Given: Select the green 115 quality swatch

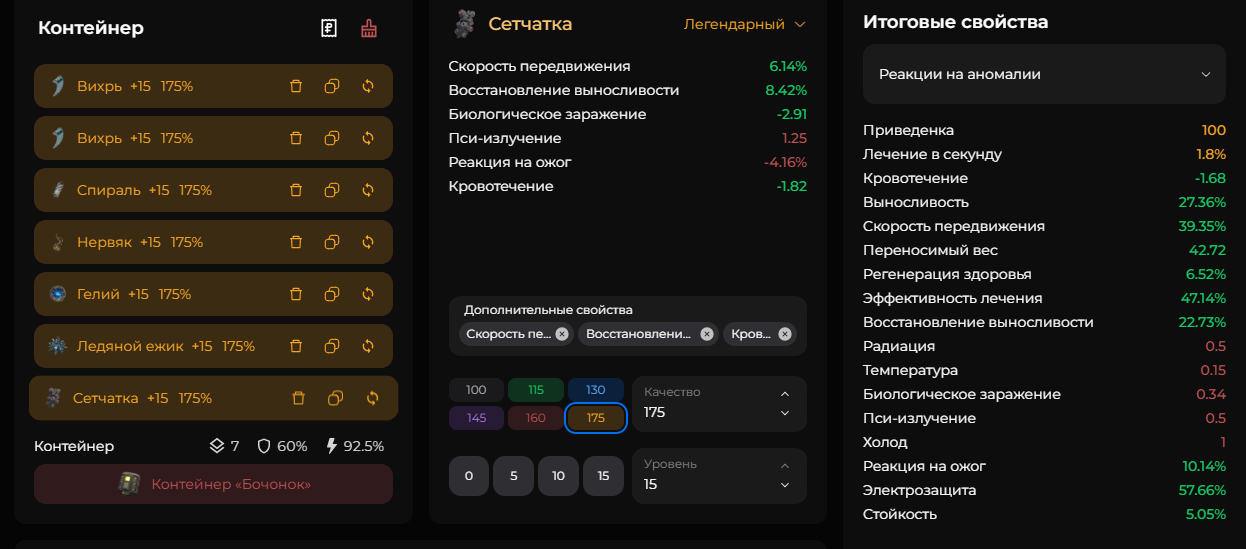Looking at the screenshot, I should (536, 390).
